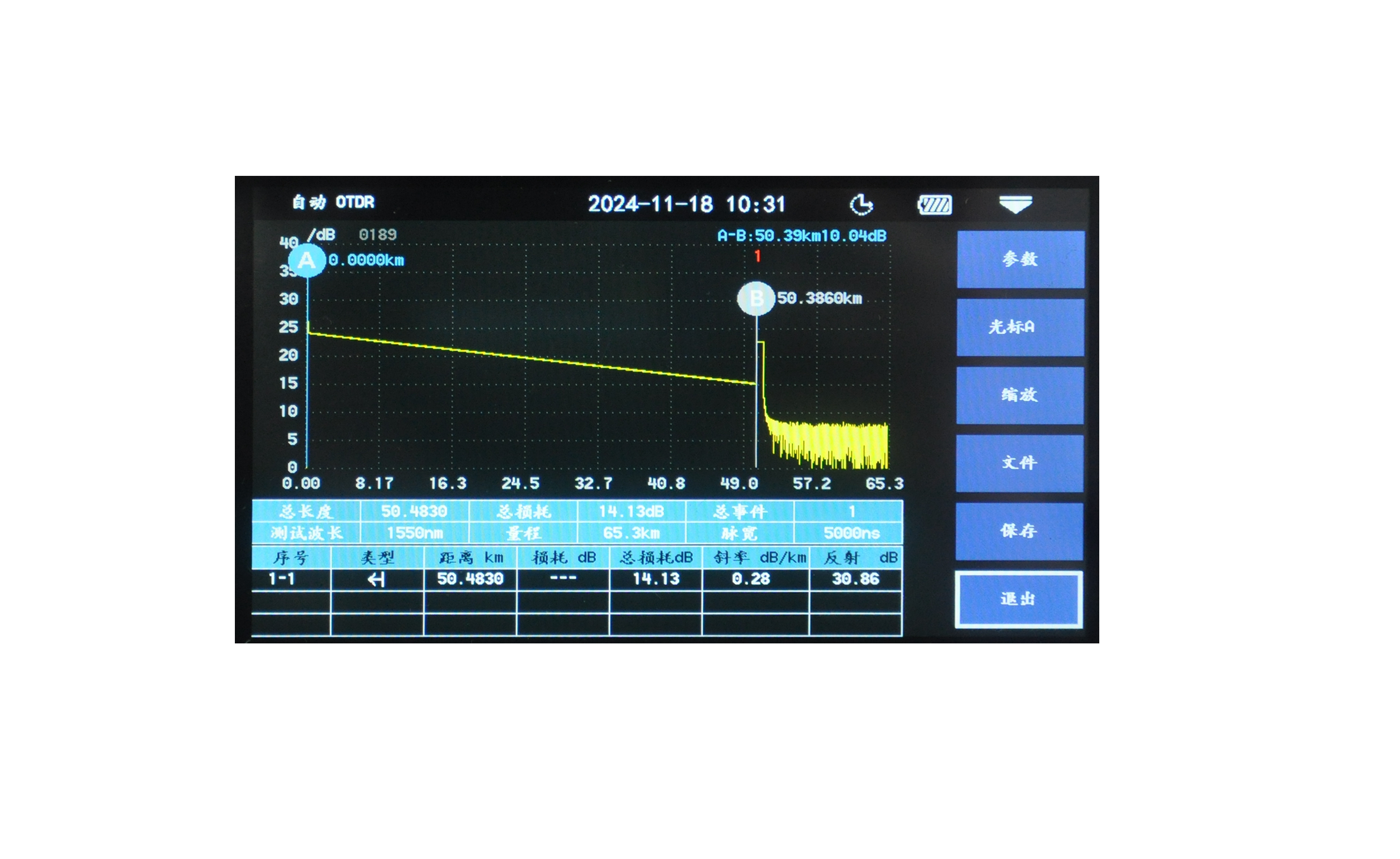
Task: Click the 类型 column header
Action: (377, 558)
